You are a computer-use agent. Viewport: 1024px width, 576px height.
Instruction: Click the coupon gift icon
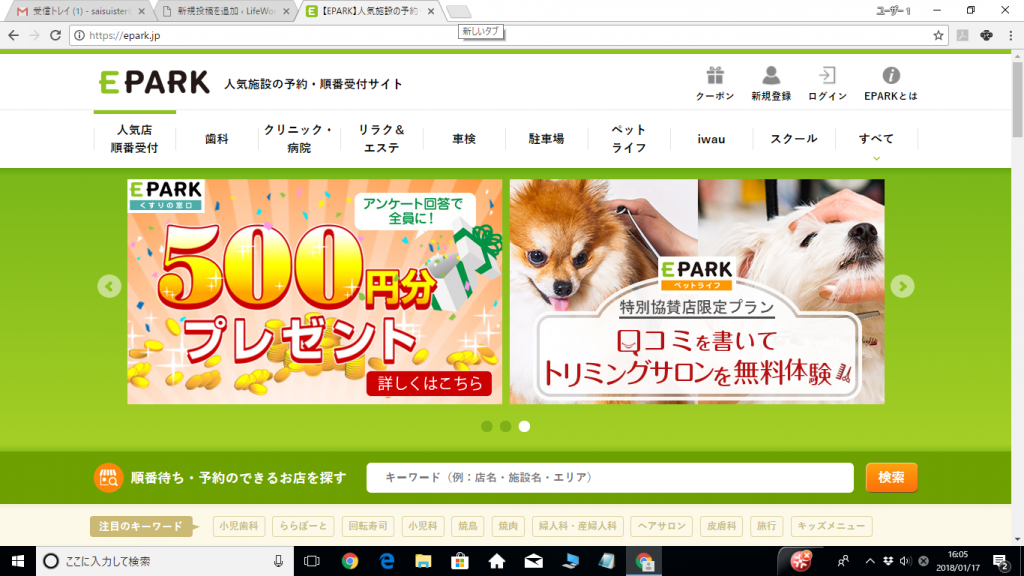click(x=714, y=76)
